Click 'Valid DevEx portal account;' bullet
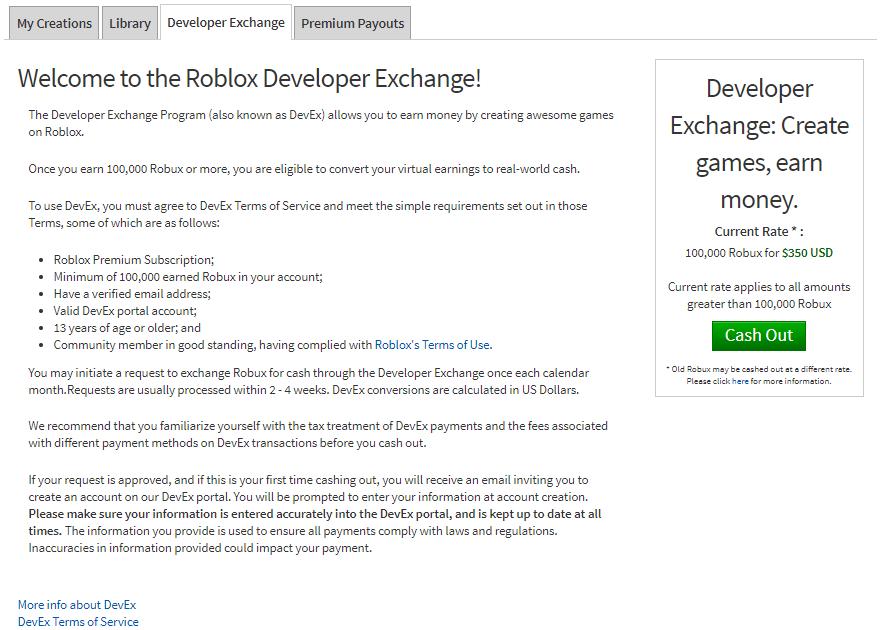The height and width of the screenshot is (630, 889). (x=125, y=311)
